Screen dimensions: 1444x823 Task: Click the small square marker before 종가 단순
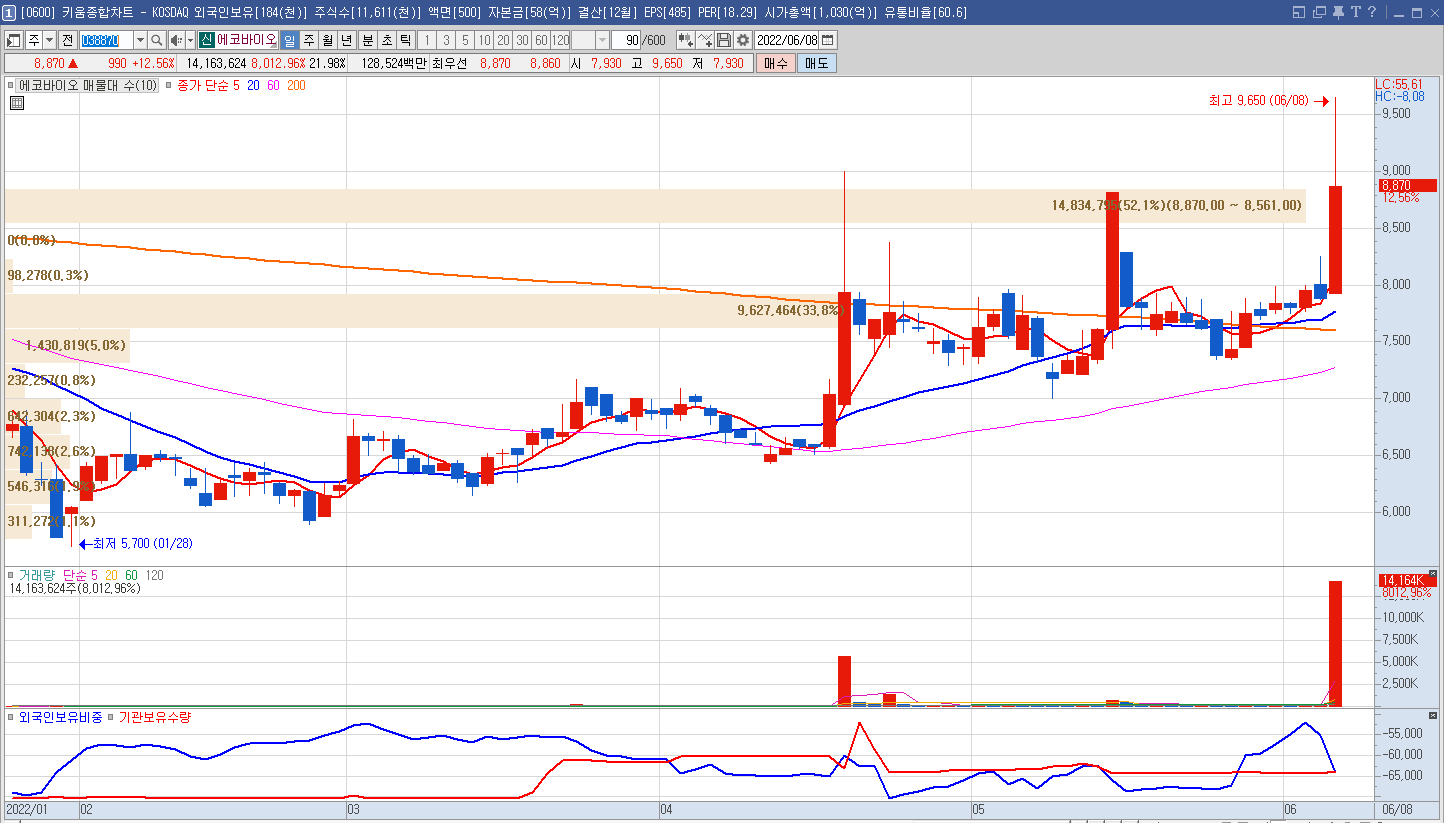(x=168, y=86)
